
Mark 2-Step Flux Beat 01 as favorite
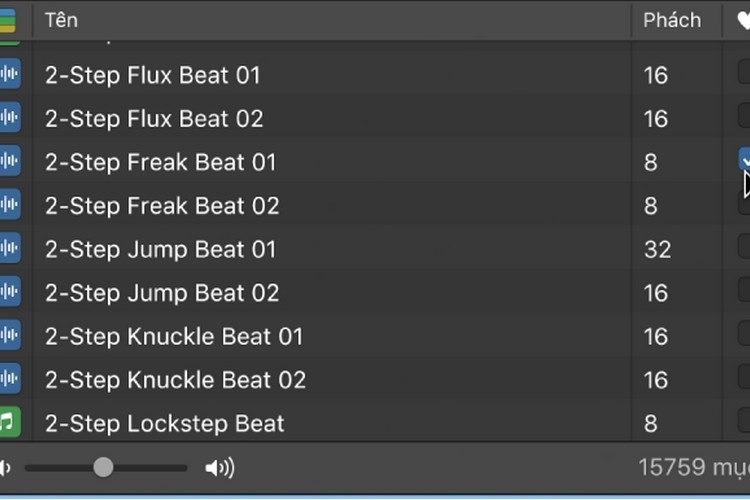(x=745, y=73)
